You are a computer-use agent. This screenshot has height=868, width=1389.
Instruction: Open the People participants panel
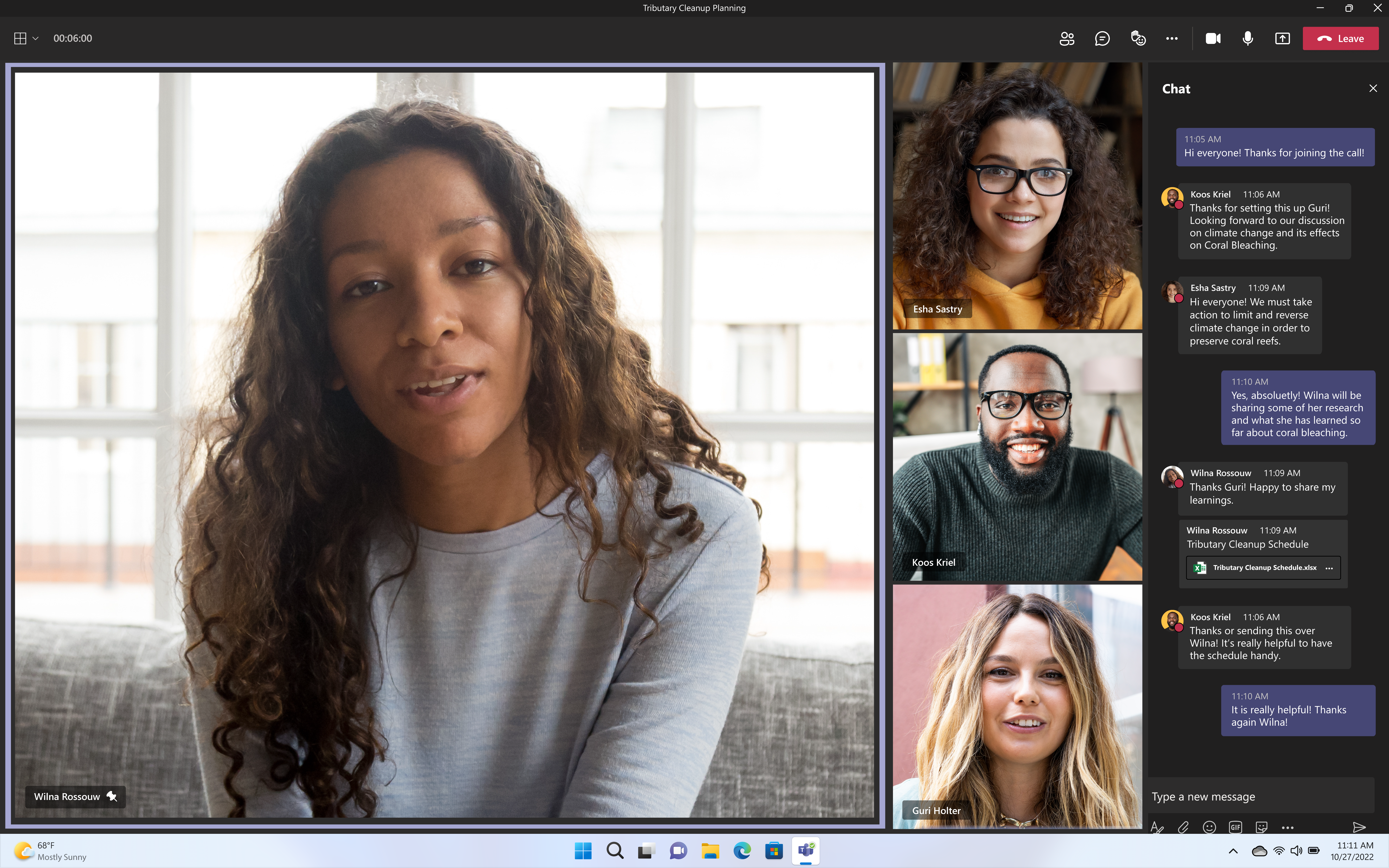[1067, 39]
